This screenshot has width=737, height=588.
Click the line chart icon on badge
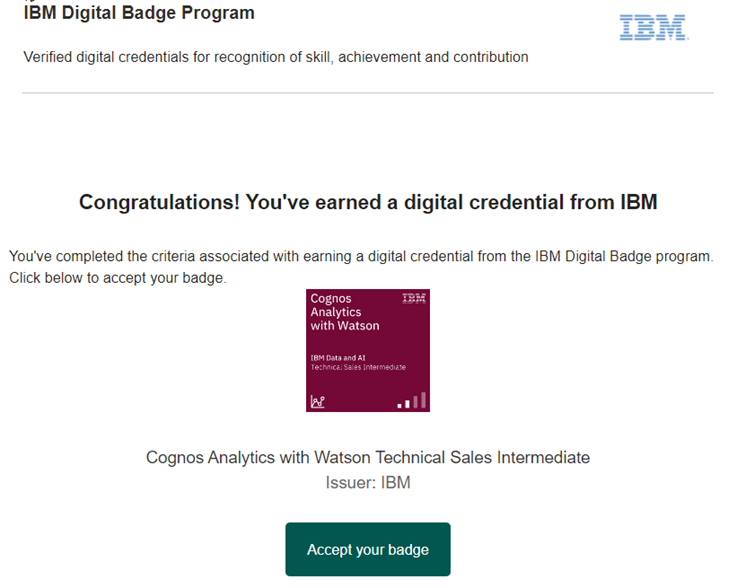[x=318, y=401]
